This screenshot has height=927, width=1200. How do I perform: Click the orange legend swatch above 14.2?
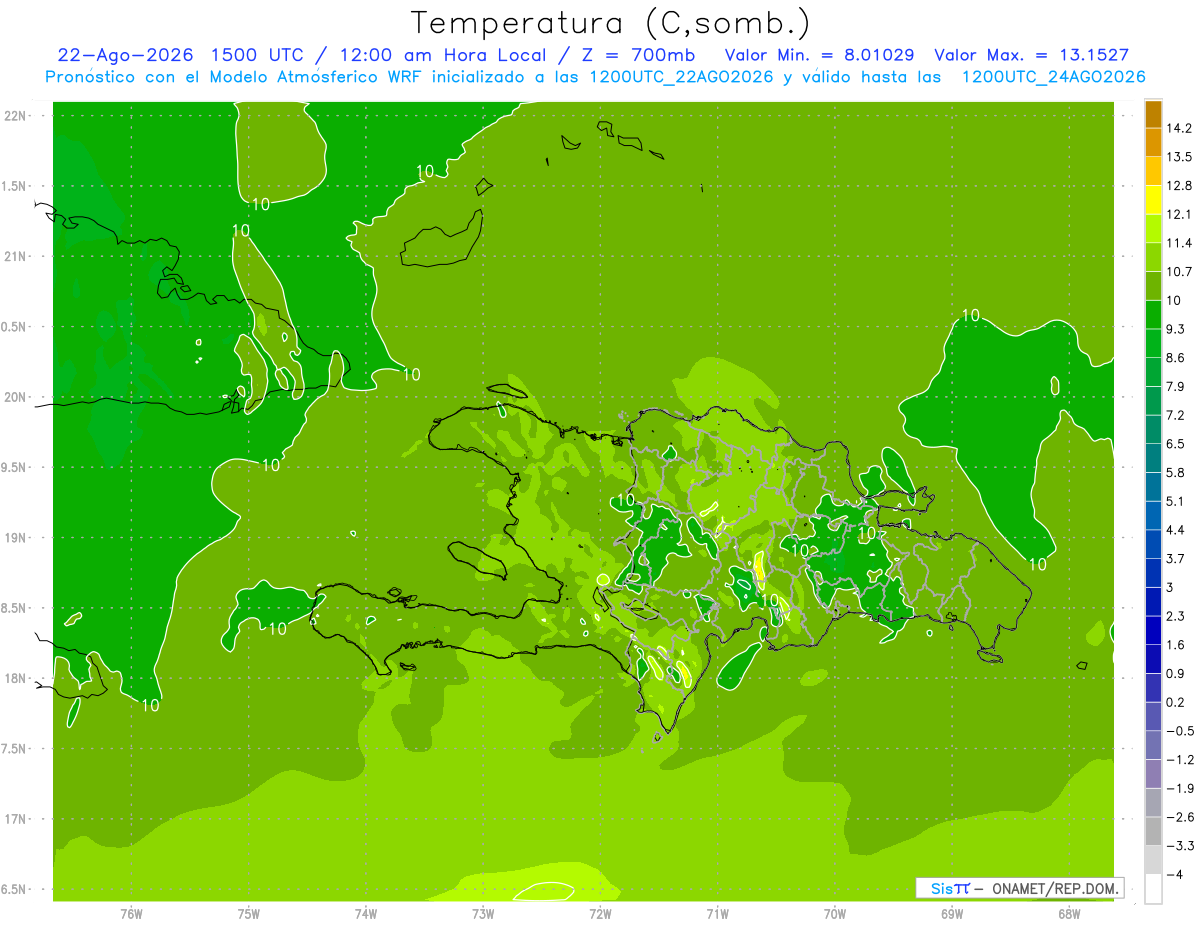tap(1153, 114)
